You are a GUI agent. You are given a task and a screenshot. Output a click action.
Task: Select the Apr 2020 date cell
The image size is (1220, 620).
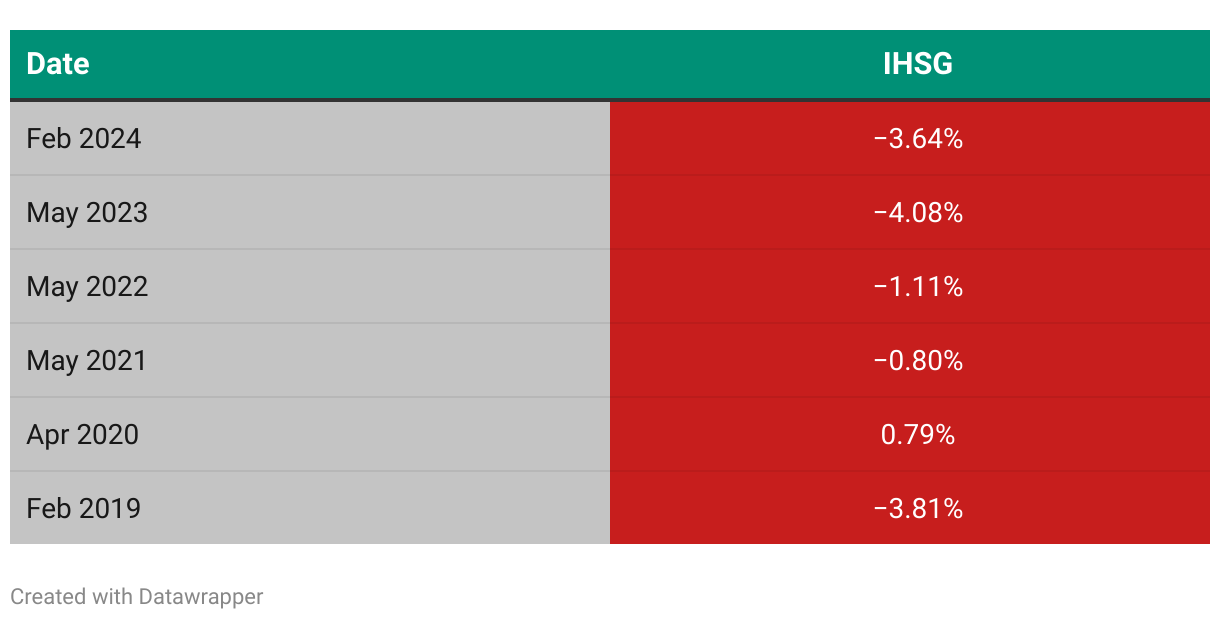click(x=310, y=434)
